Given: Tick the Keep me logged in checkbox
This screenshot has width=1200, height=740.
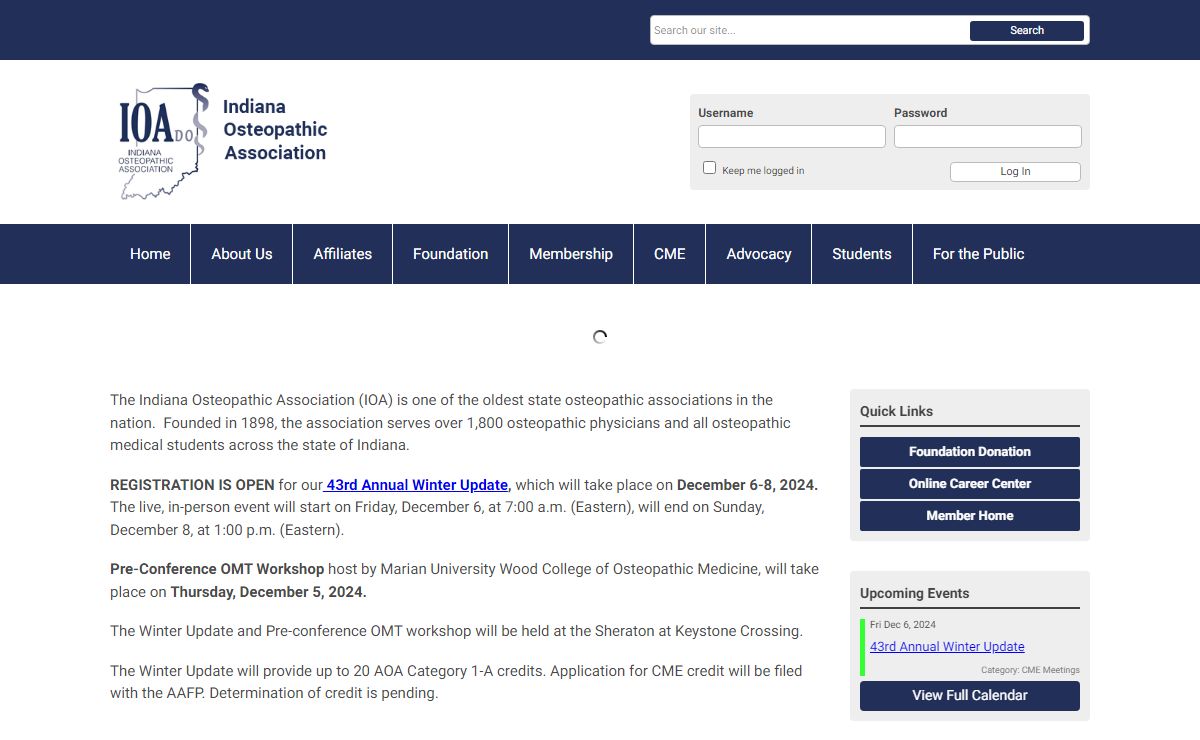Looking at the screenshot, I should [709, 168].
